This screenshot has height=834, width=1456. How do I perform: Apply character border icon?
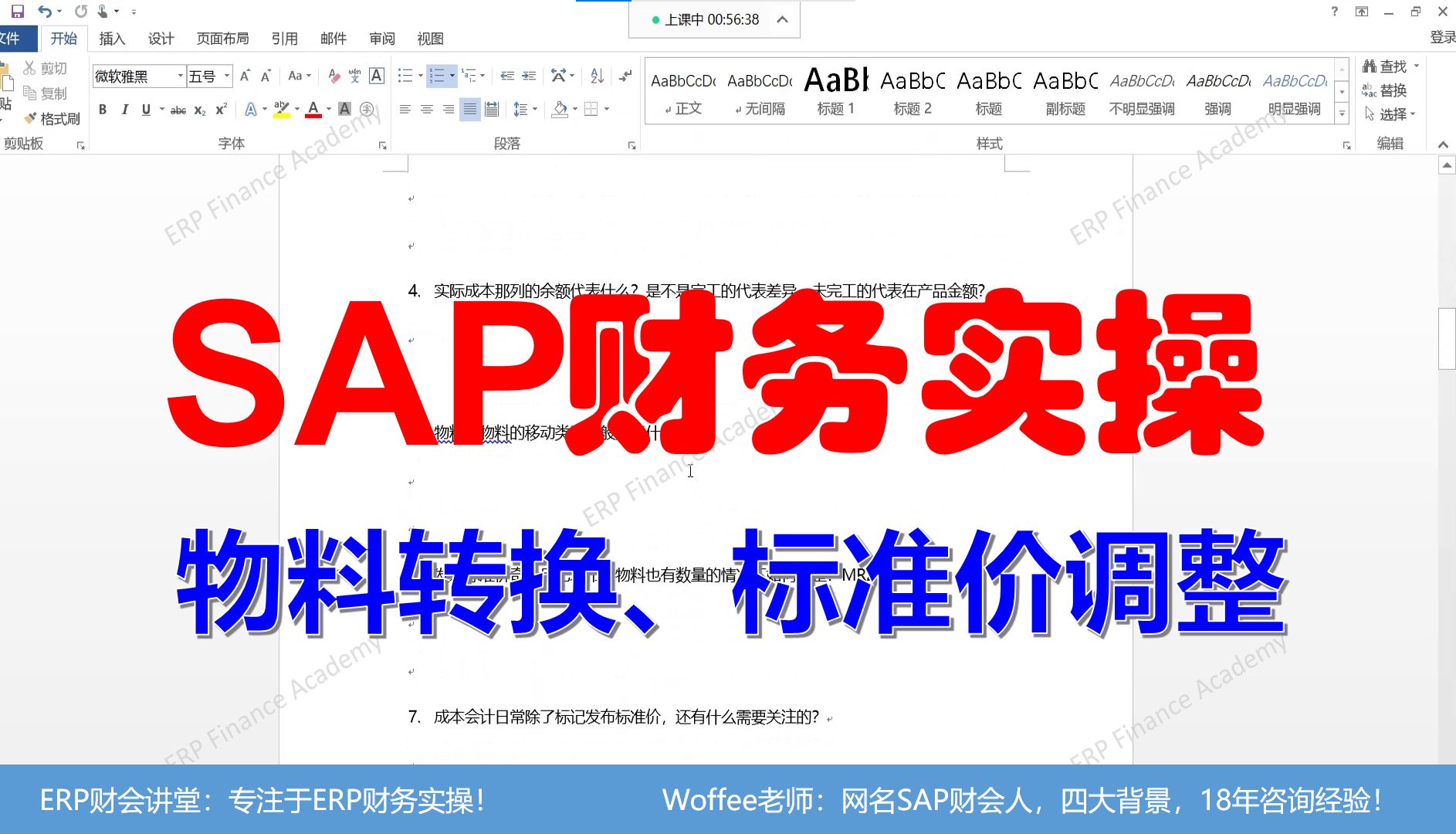coord(377,76)
